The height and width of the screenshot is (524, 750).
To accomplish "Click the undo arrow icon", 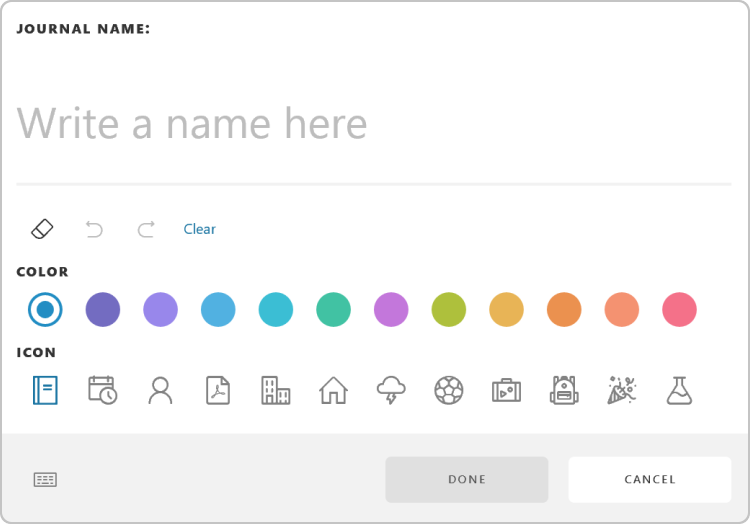I will pos(94,229).
